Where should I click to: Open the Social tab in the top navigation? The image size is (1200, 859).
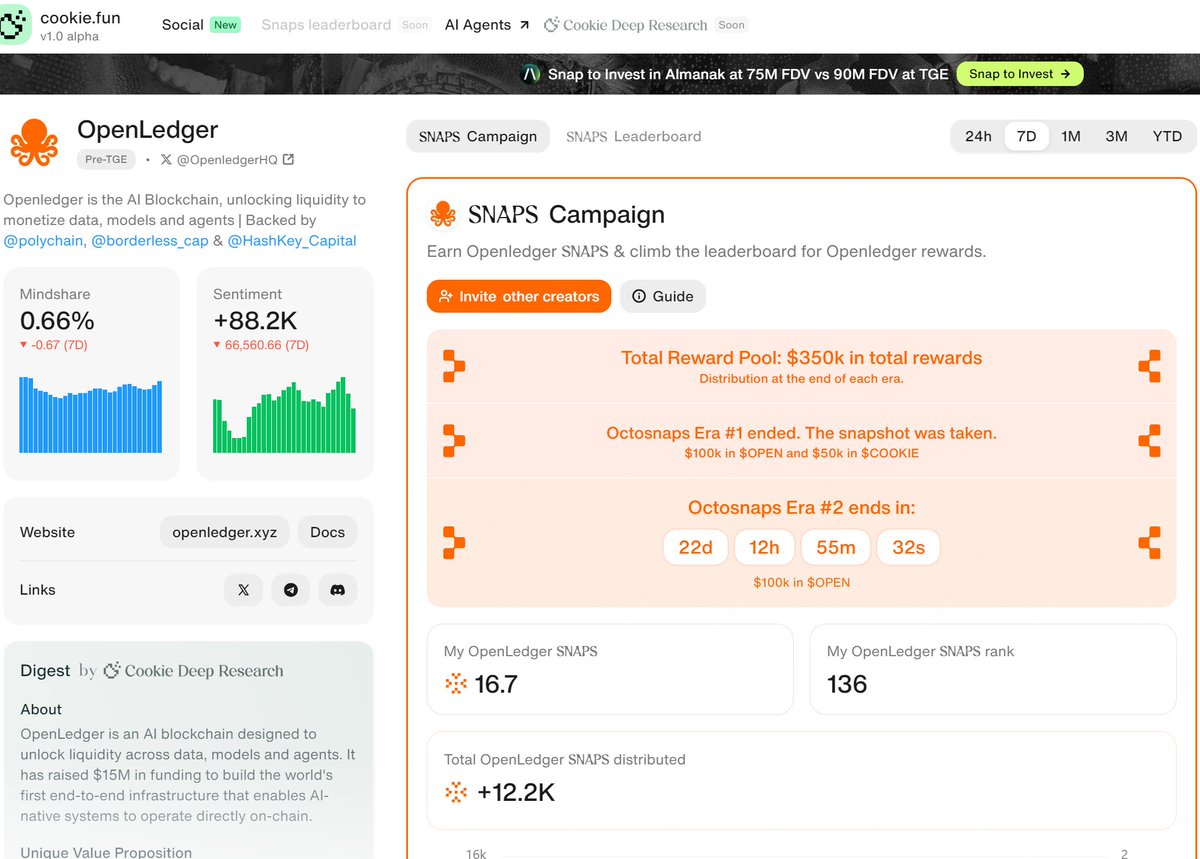(x=183, y=25)
